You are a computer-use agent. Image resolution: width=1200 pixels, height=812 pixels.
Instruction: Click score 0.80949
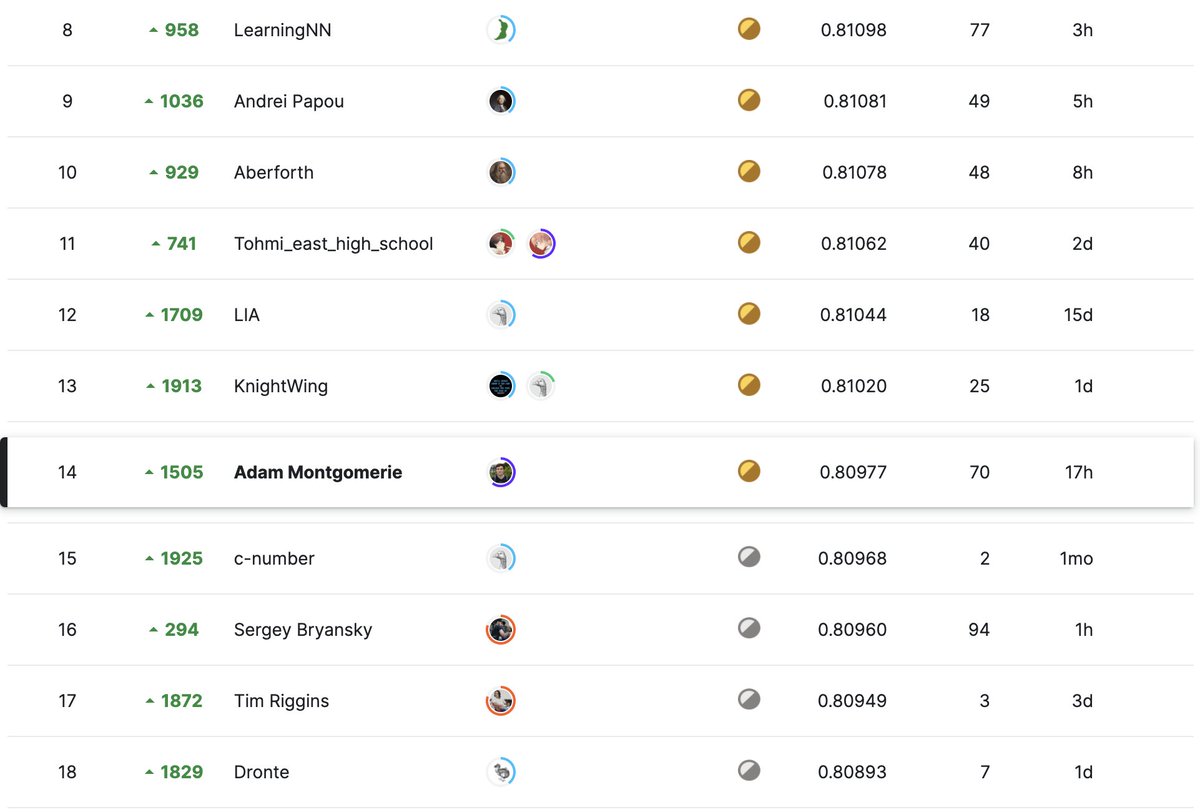[853, 701]
